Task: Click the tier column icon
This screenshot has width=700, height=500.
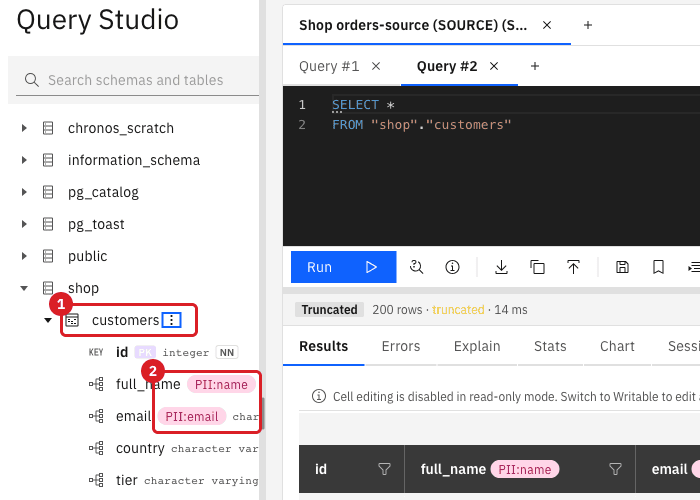Action: click(96, 480)
